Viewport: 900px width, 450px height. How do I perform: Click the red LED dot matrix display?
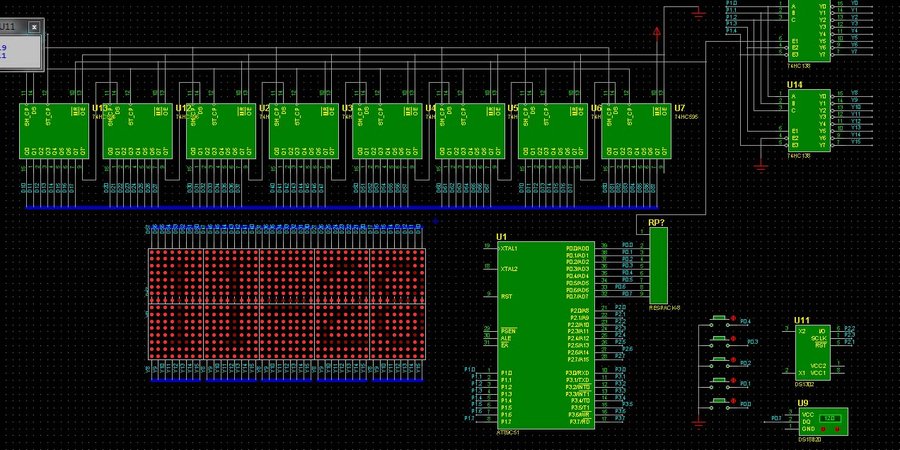[288, 304]
